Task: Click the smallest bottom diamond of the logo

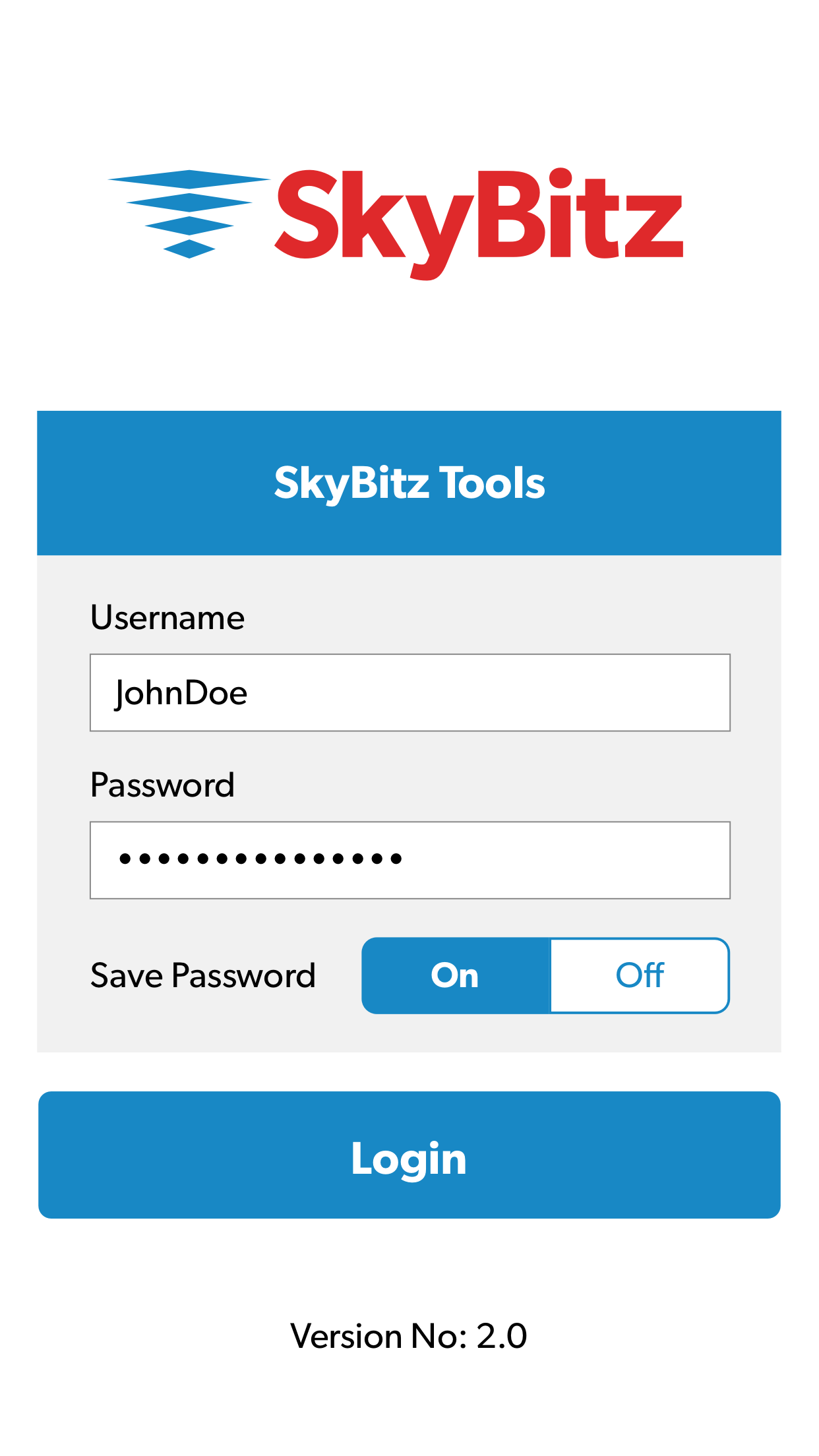Action: click(x=189, y=249)
